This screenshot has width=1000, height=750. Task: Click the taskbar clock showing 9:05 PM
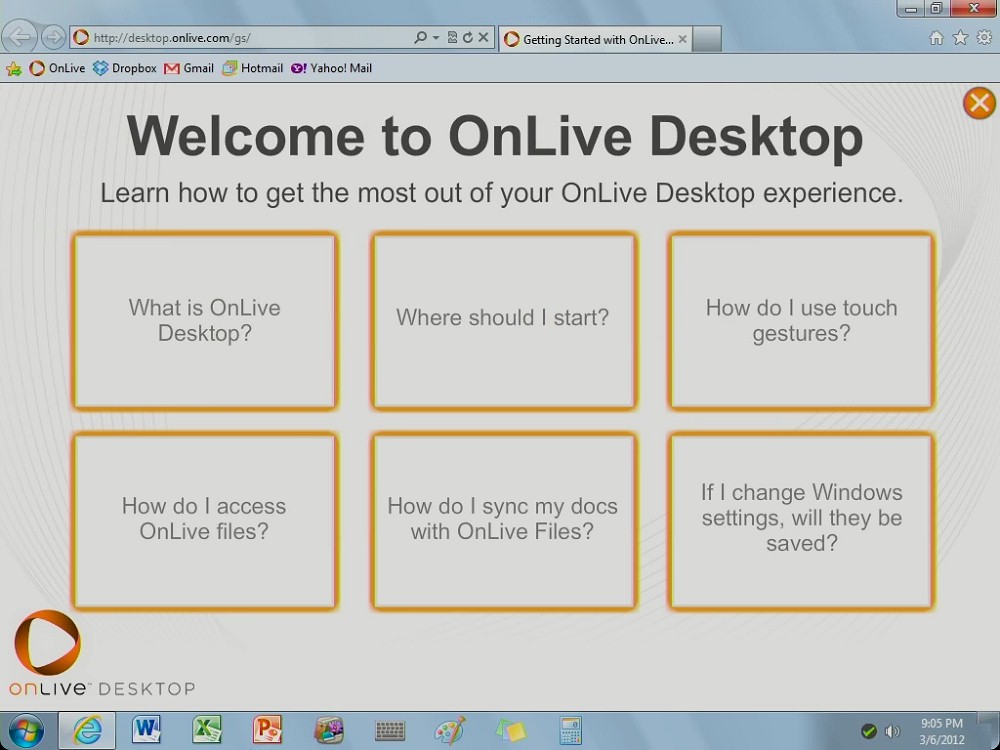click(x=942, y=732)
